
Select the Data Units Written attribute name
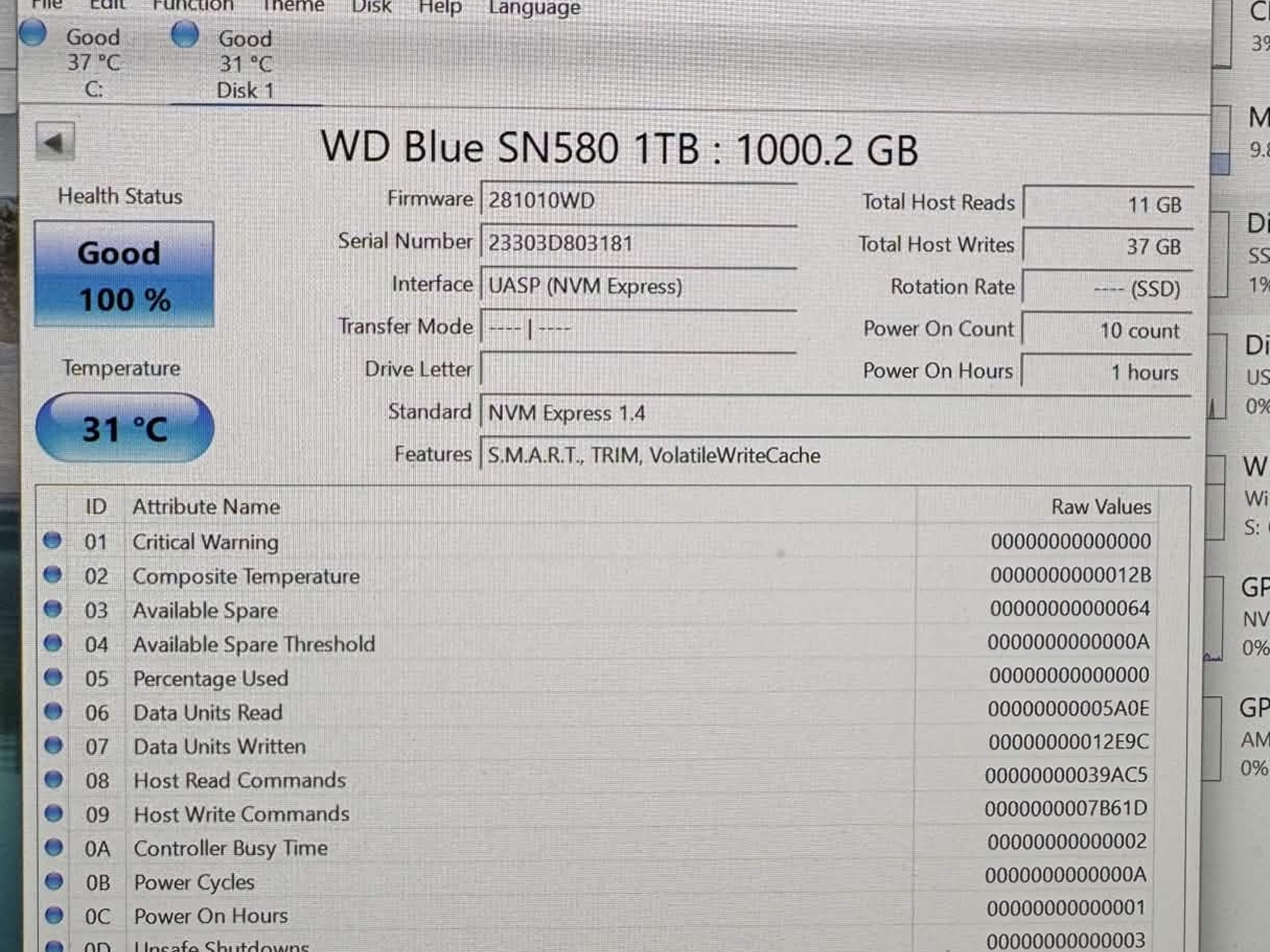pyautogui.click(x=220, y=746)
